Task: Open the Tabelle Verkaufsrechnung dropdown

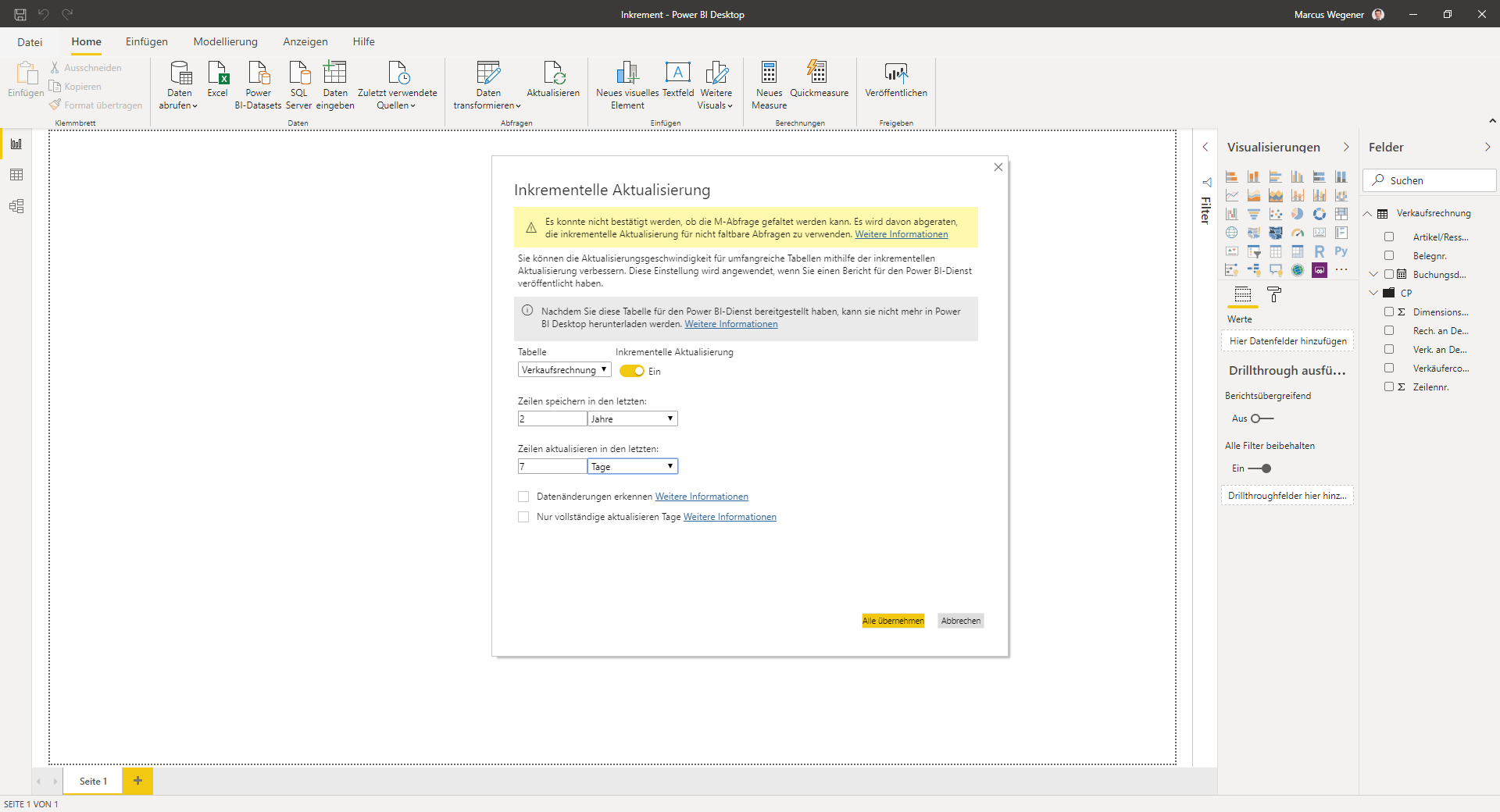Action: [x=565, y=370]
